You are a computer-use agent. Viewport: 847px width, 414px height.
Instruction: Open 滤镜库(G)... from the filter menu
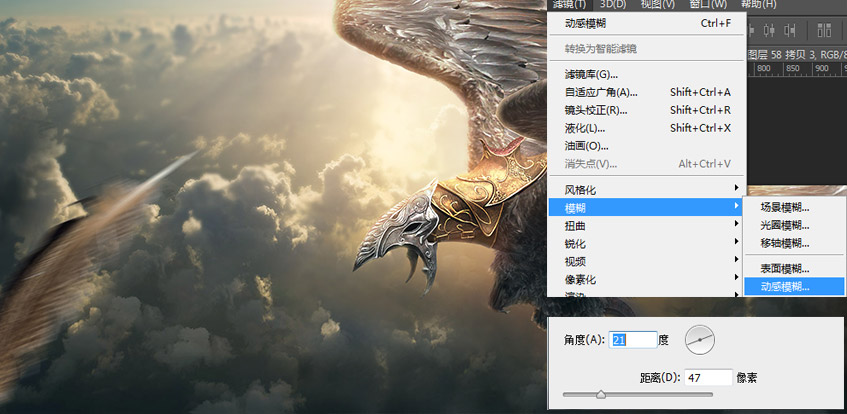point(647,75)
